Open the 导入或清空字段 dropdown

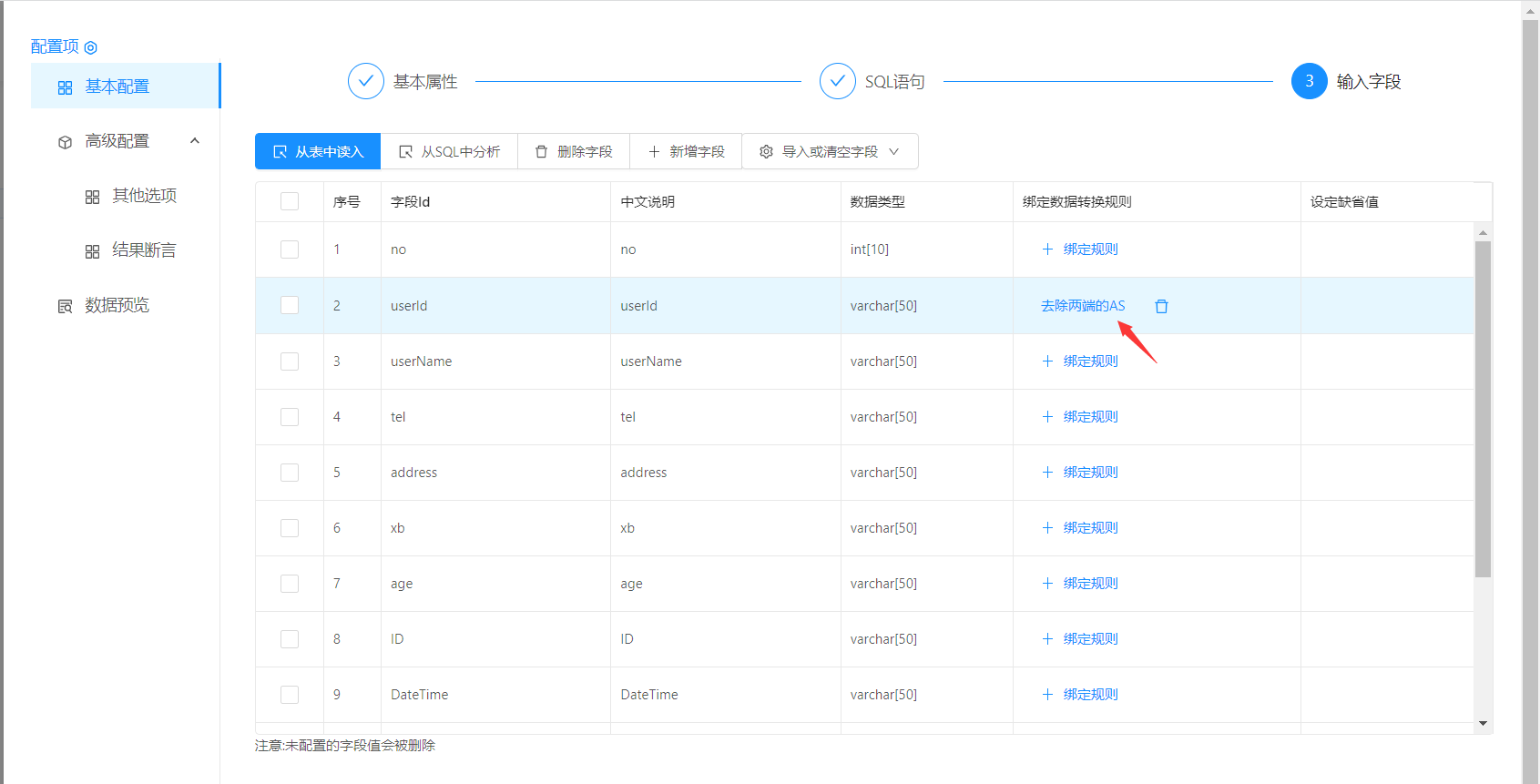click(830, 151)
